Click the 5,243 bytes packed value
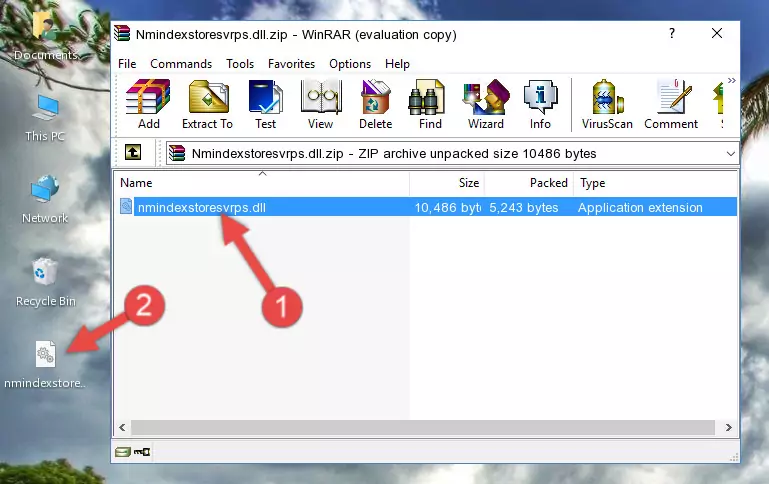The height and width of the screenshot is (484, 769). pos(523,207)
